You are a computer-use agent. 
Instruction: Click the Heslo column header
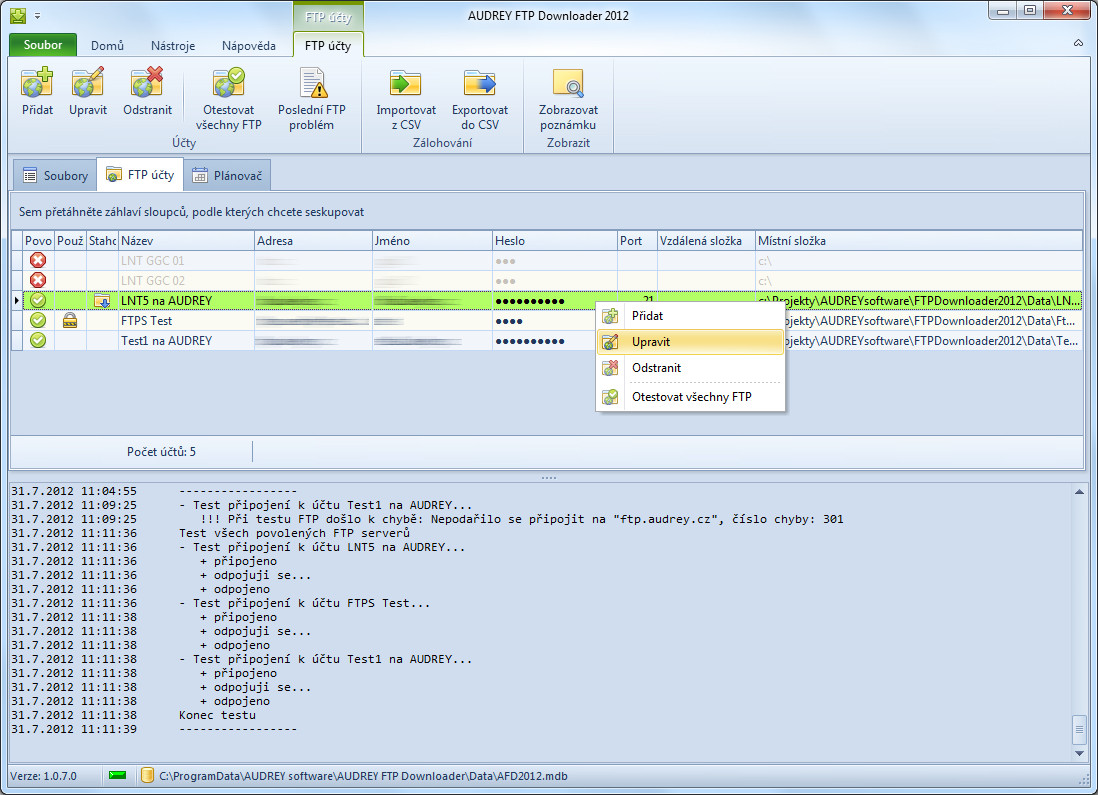tap(555, 241)
